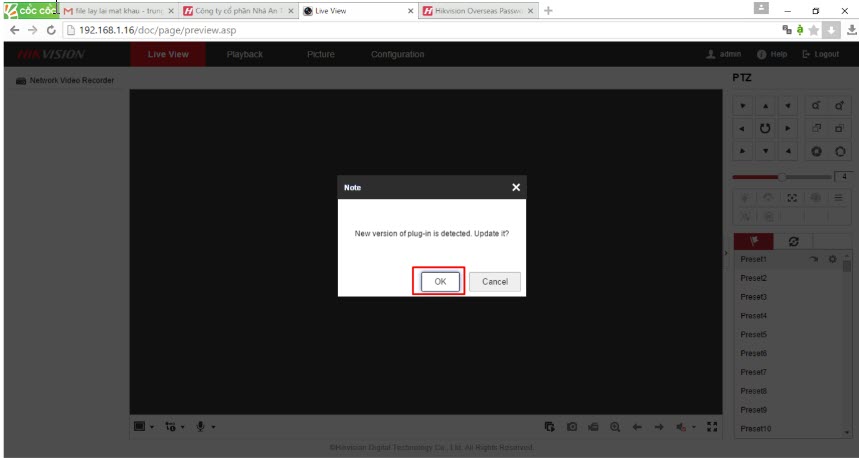Screen dimensions: 859x458
Task: Click the Preset1 settings gear icon
Action: tap(831, 259)
